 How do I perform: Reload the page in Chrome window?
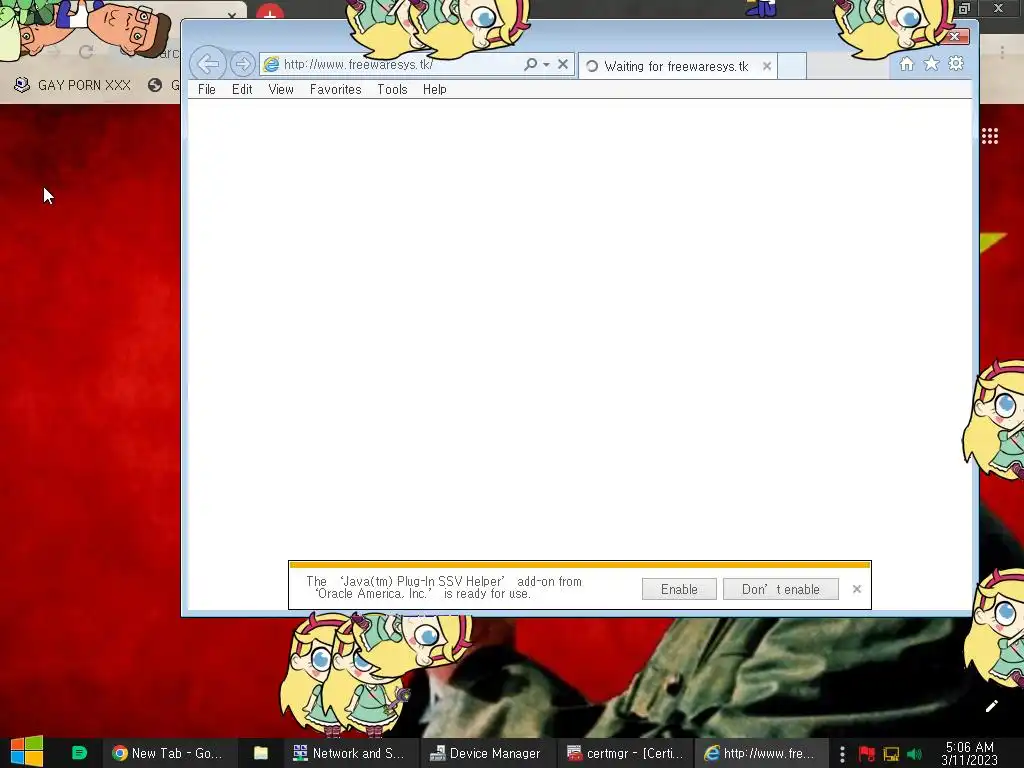(x=86, y=52)
